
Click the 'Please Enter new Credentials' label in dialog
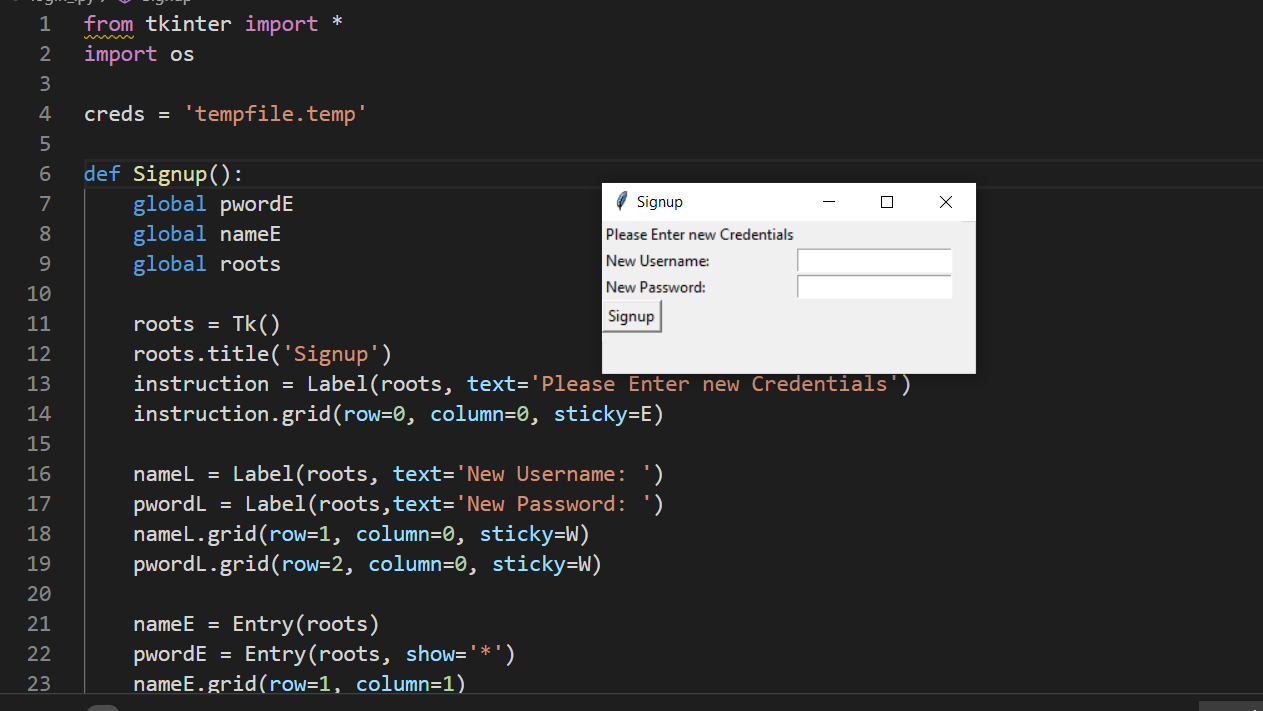point(699,234)
